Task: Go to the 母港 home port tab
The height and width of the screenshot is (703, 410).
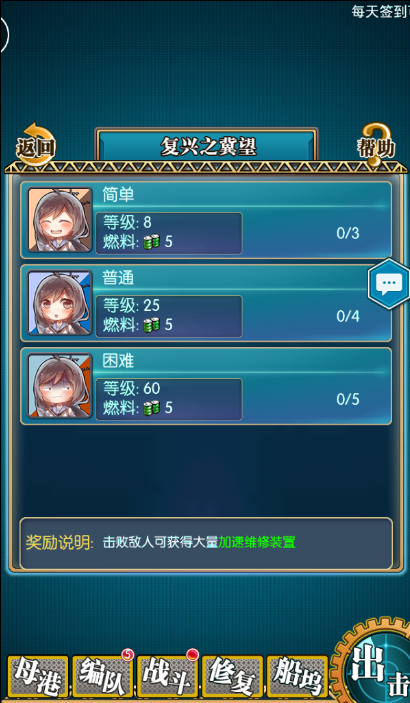Action: pos(38,677)
